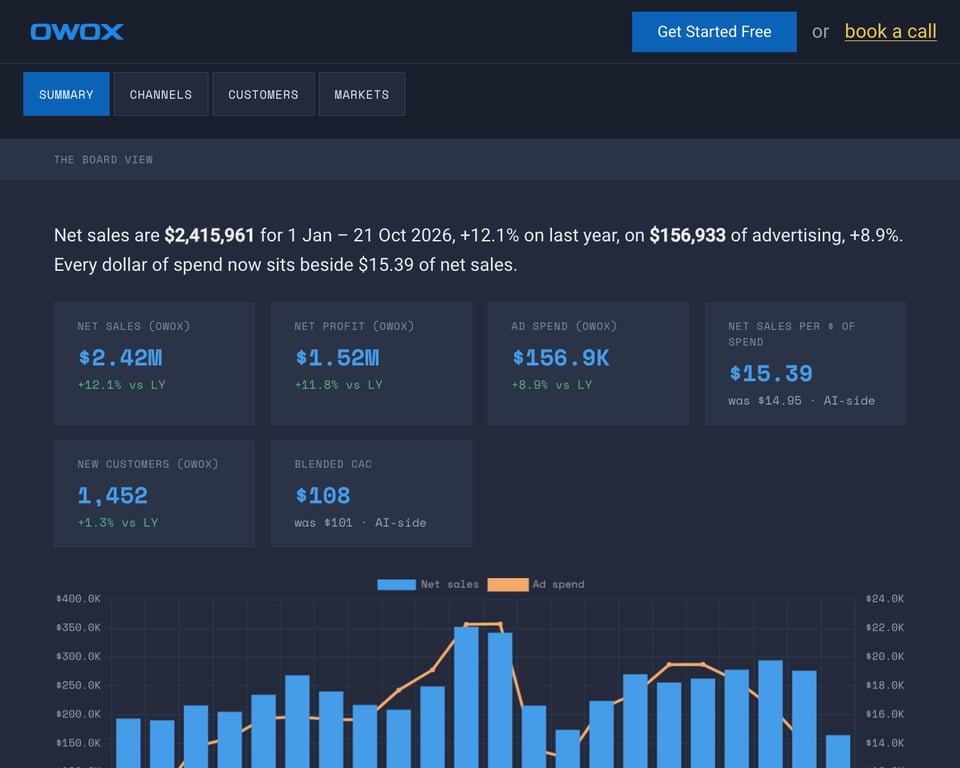Toggle the Ad spend legend swatch

tap(508, 584)
